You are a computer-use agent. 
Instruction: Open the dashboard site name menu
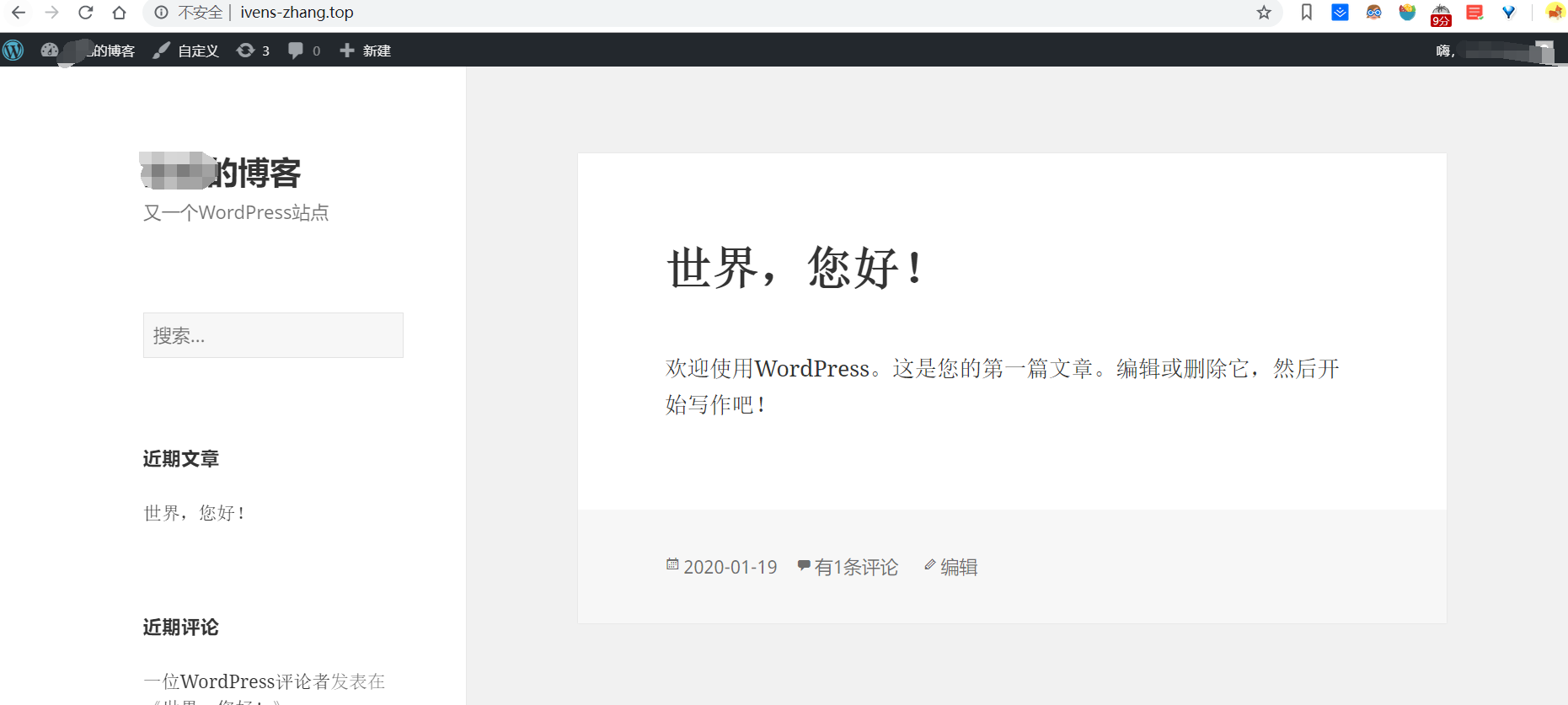pyautogui.click(x=88, y=51)
